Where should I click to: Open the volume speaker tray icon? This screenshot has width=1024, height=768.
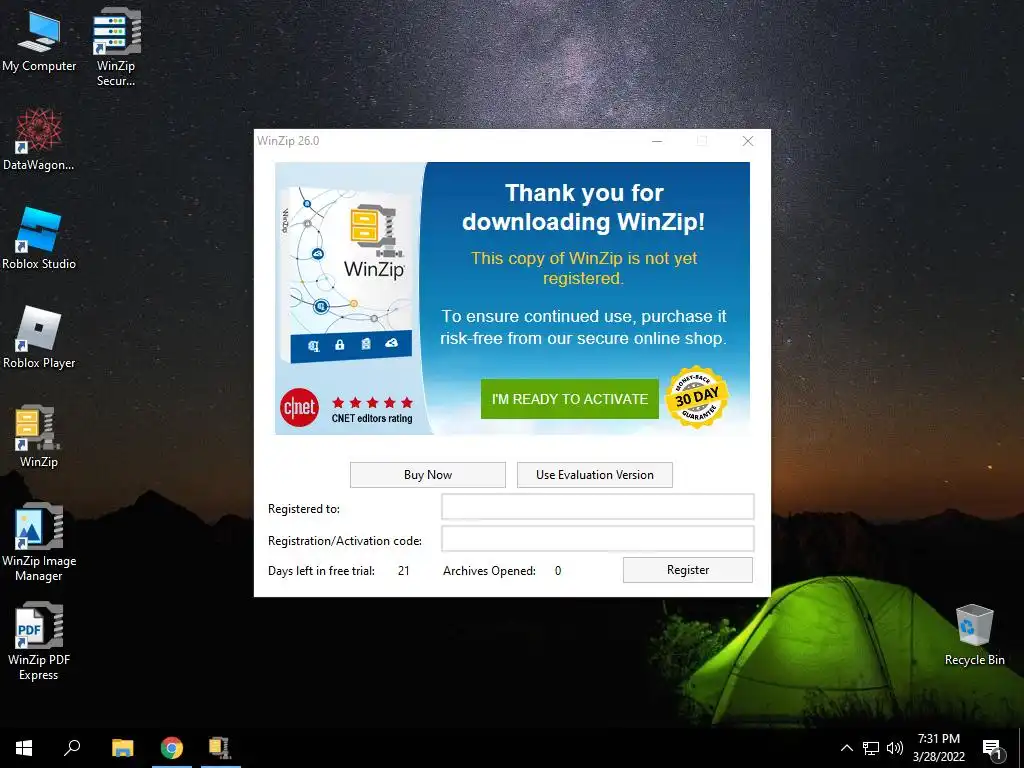pyautogui.click(x=895, y=748)
